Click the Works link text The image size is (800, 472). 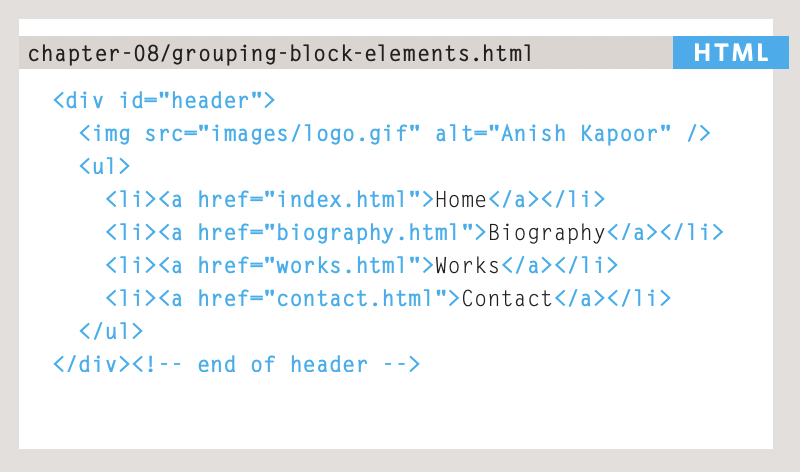tap(467, 265)
